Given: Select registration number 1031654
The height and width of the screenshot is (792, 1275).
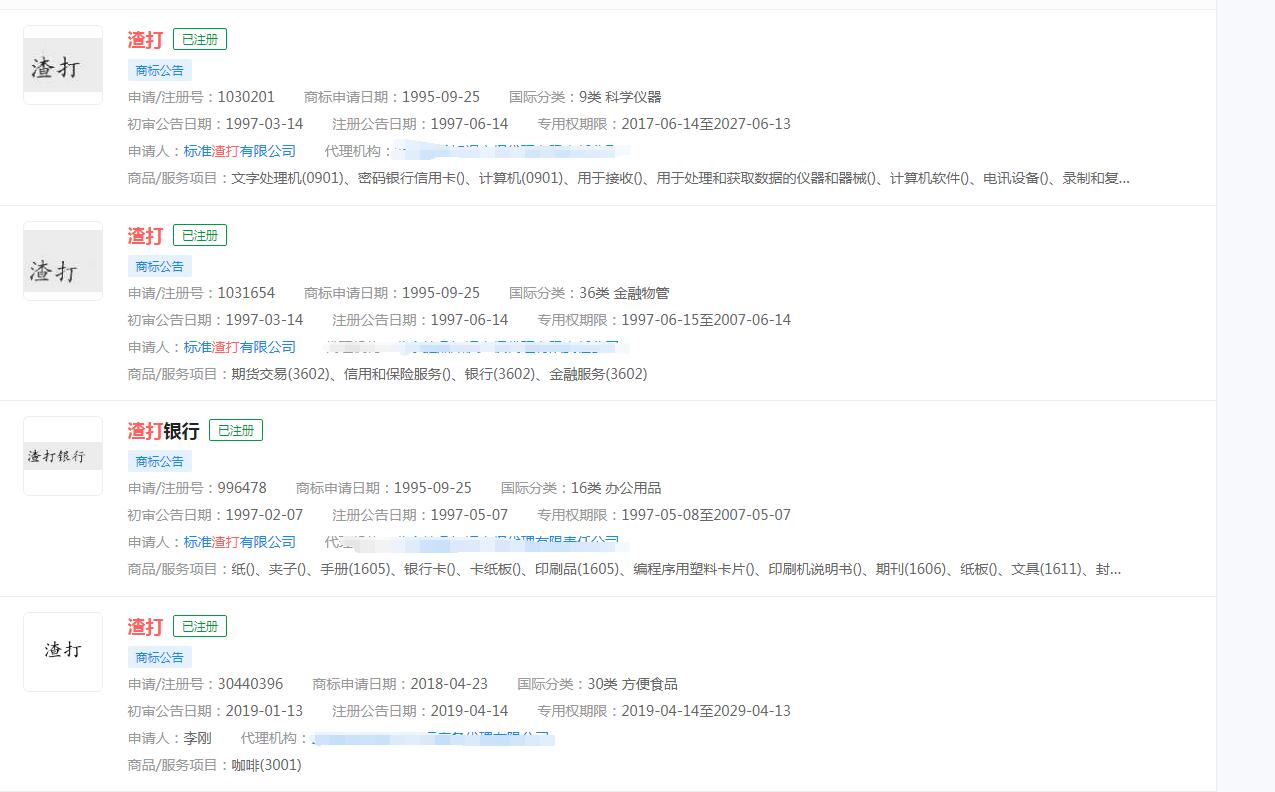Looking at the screenshot, I should [246, 293].
